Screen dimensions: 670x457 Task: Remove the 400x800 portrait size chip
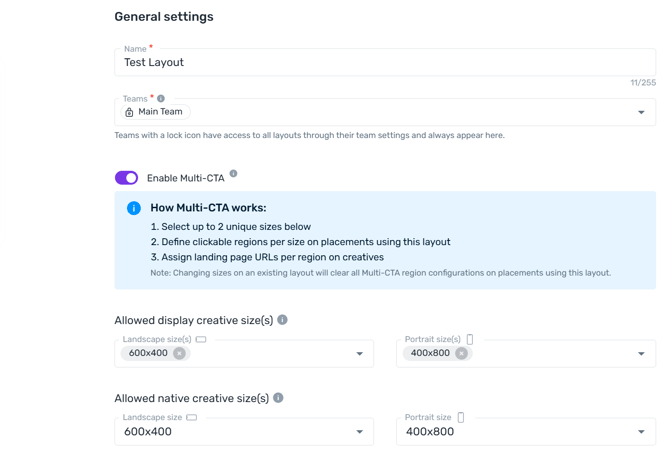pos(461,353)
